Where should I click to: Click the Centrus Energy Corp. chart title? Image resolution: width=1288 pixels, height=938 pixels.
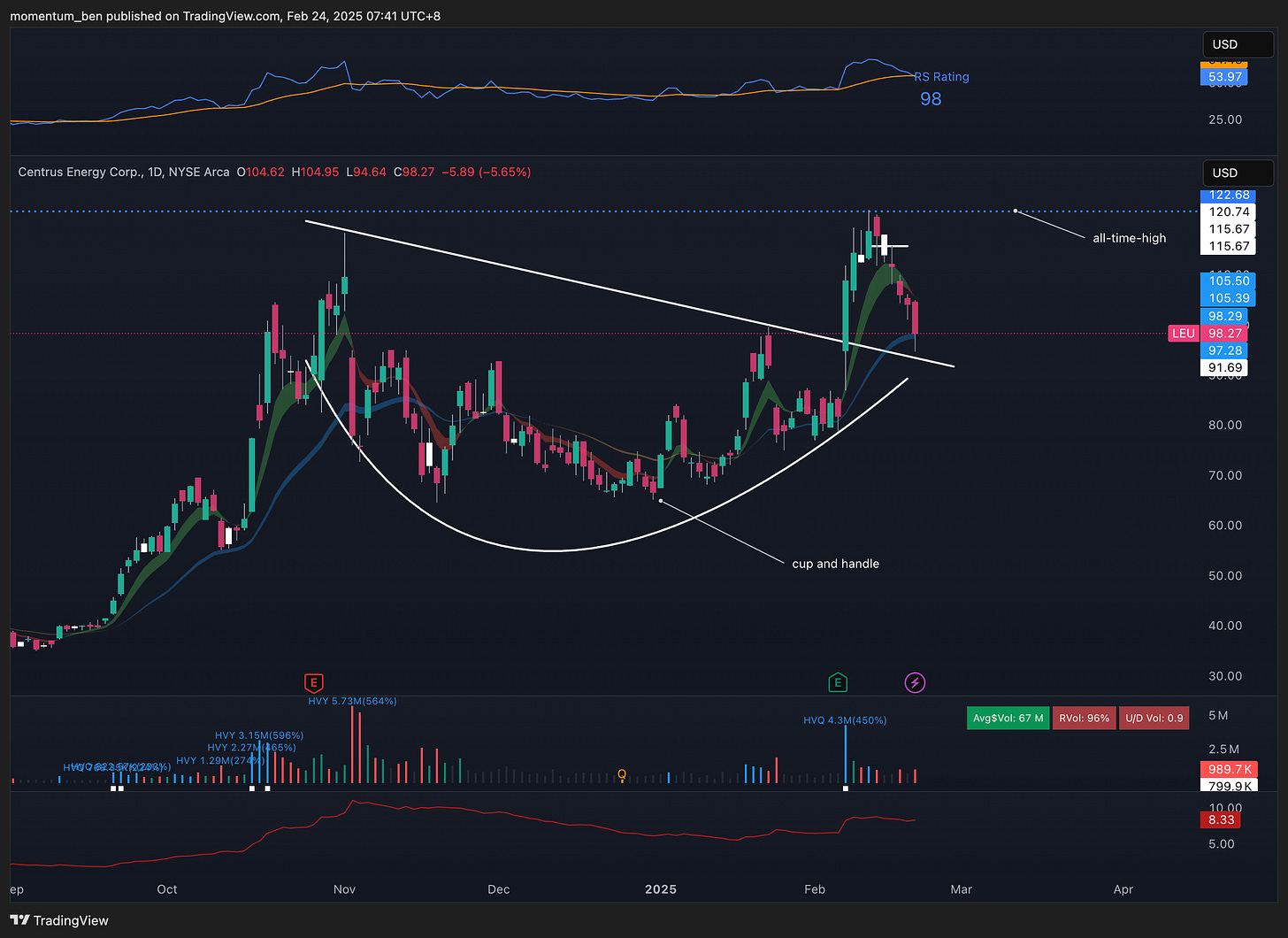tap(124, 172)
